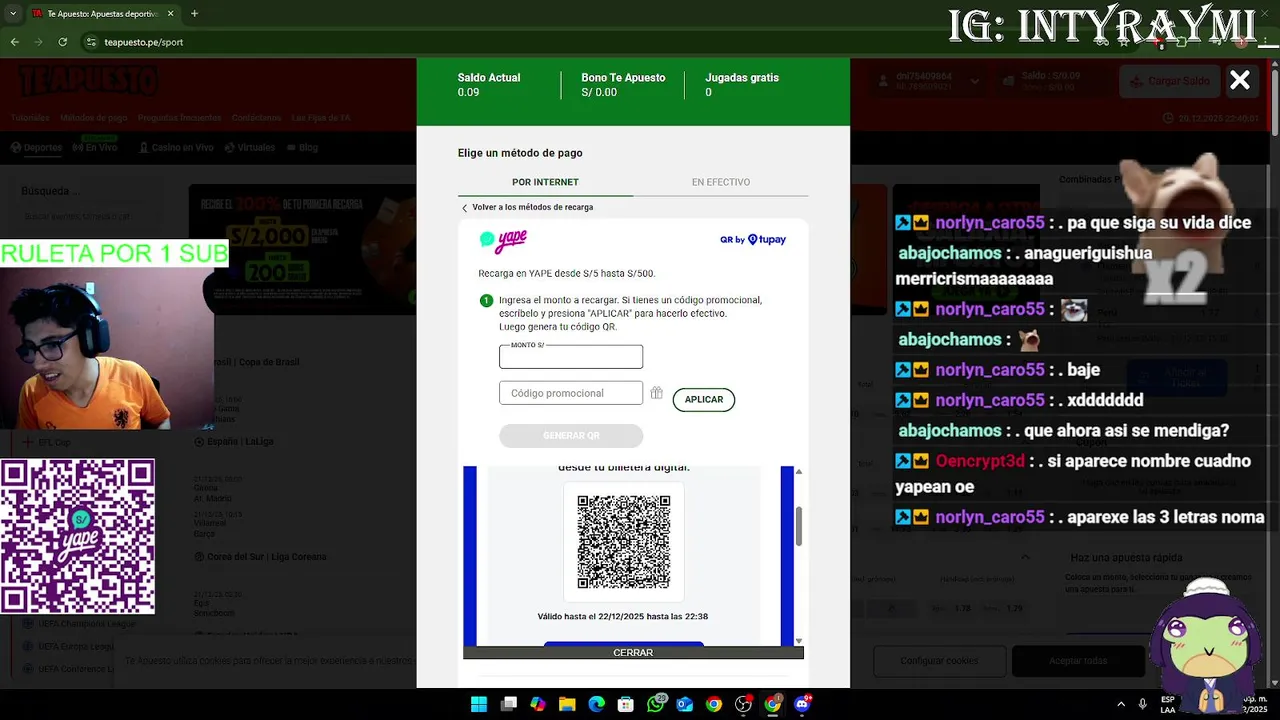The width and height of the screenshot is (1280, 720).
Task: Click the Yape logo in payment panel
Action: pos(503,240)
